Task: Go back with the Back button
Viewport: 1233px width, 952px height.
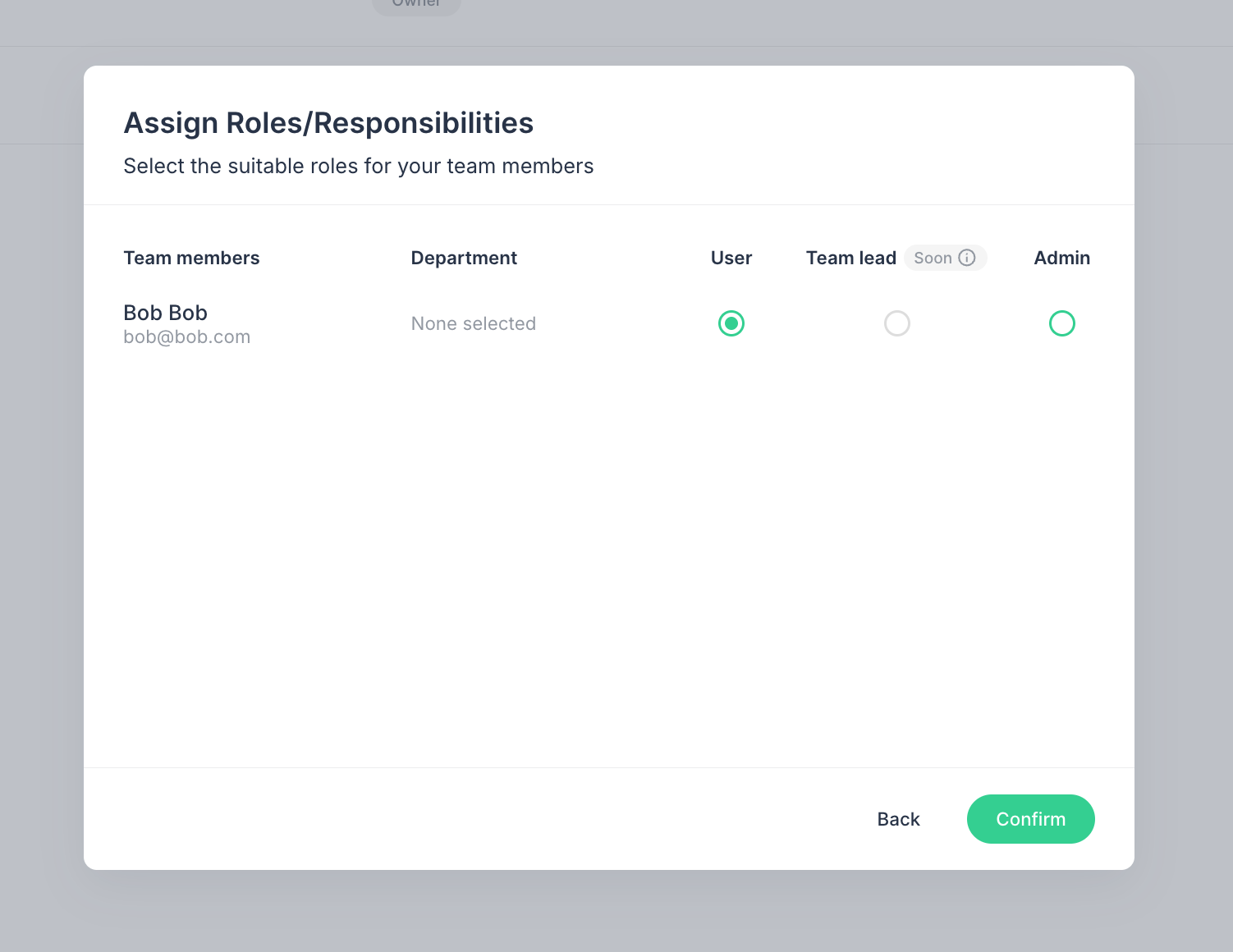Action: tap(899, 819)
